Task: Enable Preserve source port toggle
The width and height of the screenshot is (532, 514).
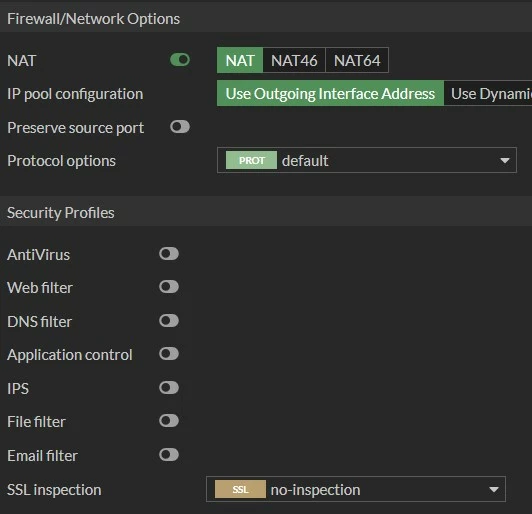Action: (x=180, y=127)
